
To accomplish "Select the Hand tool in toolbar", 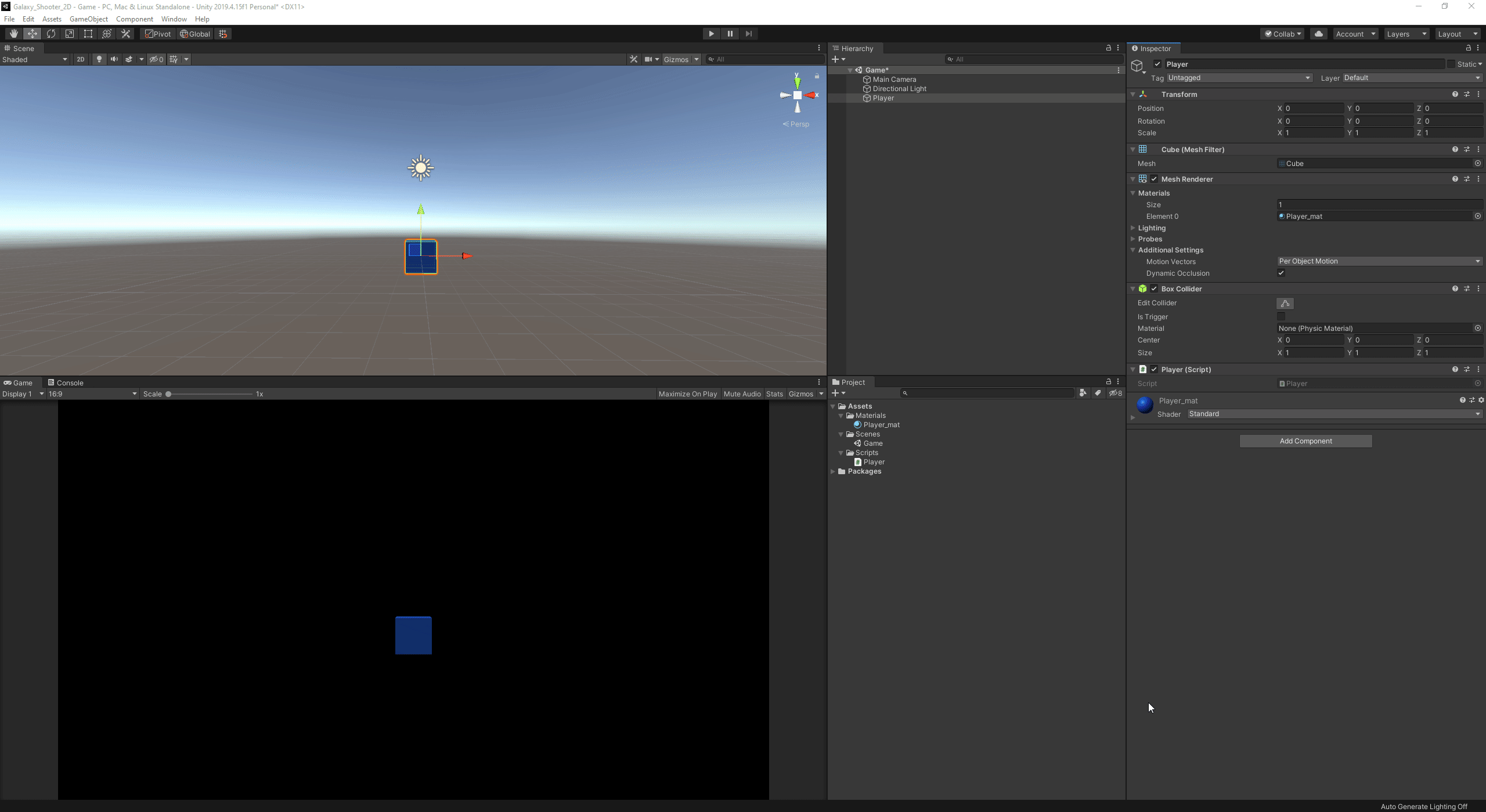I will coord(13,34).
